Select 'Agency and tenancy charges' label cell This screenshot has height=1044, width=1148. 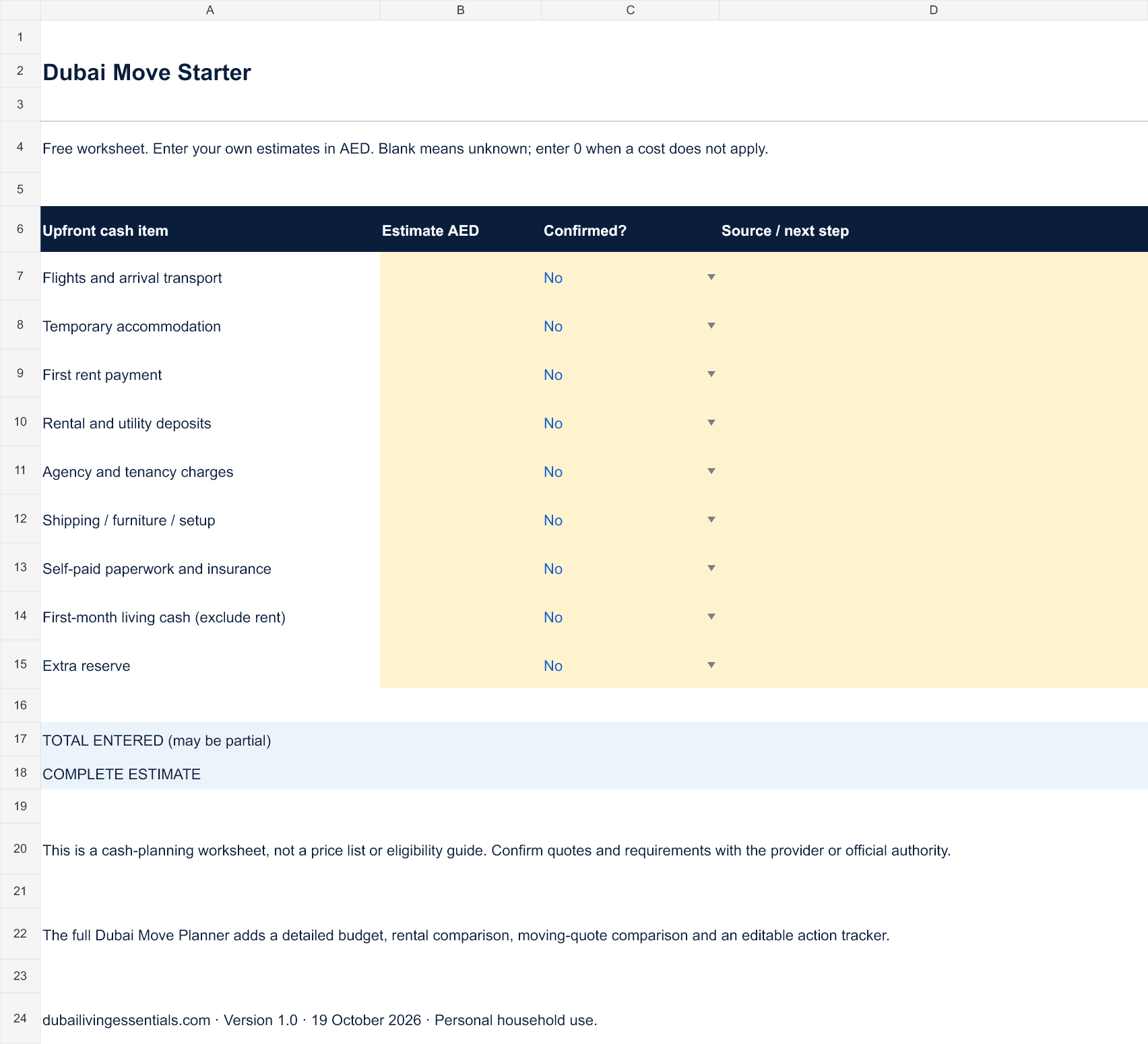(x=210, y=470)
